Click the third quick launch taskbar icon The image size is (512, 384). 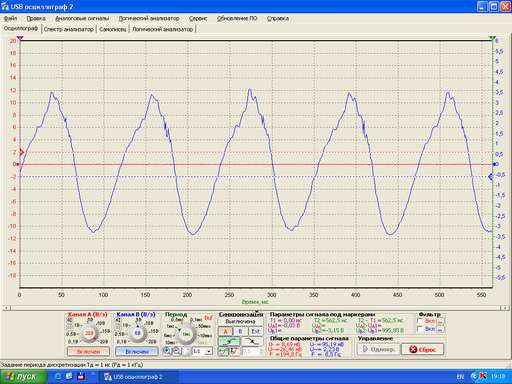80,377
